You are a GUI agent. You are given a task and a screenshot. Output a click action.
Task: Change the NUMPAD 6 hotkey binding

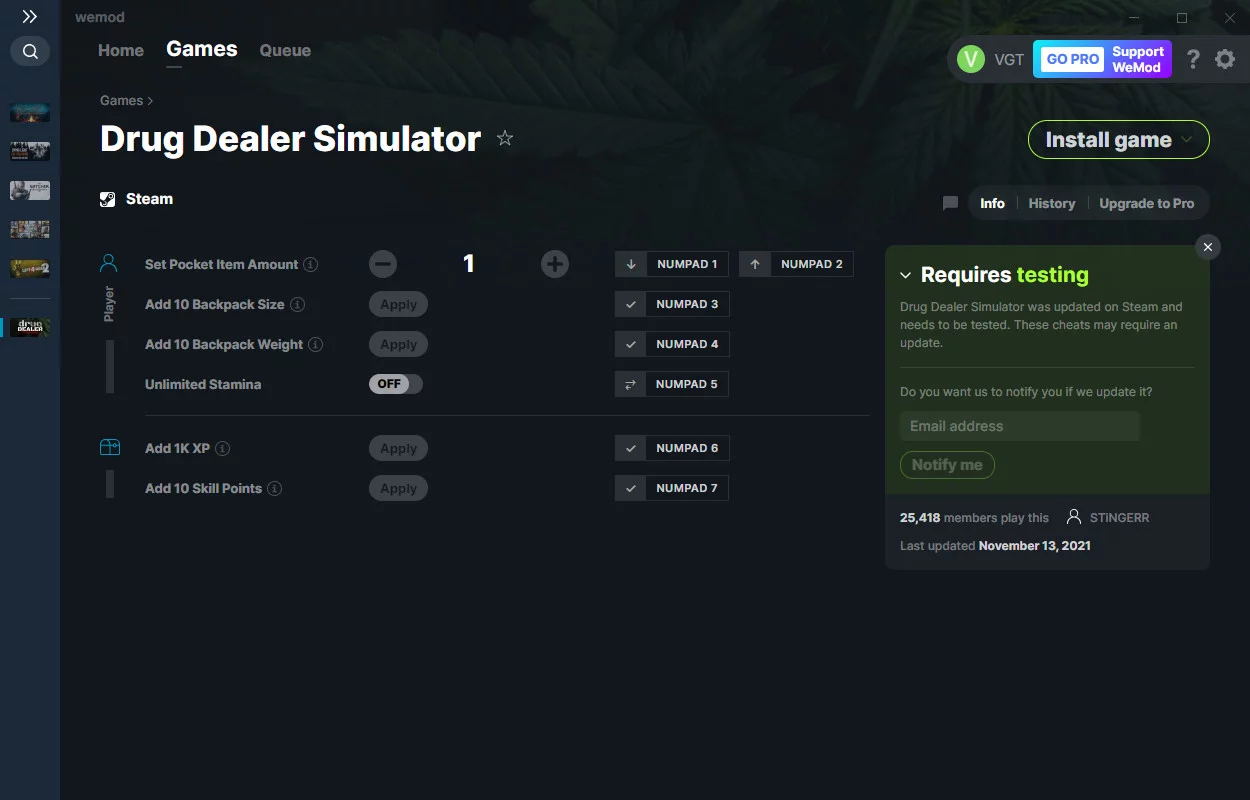672,448
